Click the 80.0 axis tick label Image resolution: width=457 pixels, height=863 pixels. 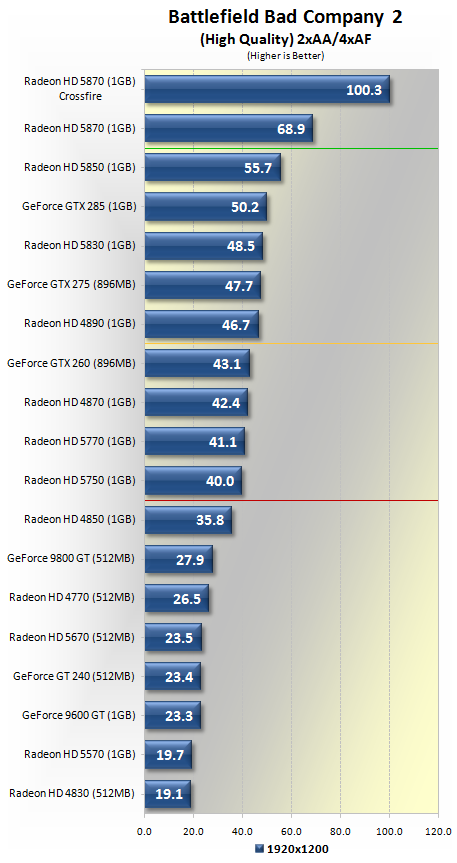[340, 831]
